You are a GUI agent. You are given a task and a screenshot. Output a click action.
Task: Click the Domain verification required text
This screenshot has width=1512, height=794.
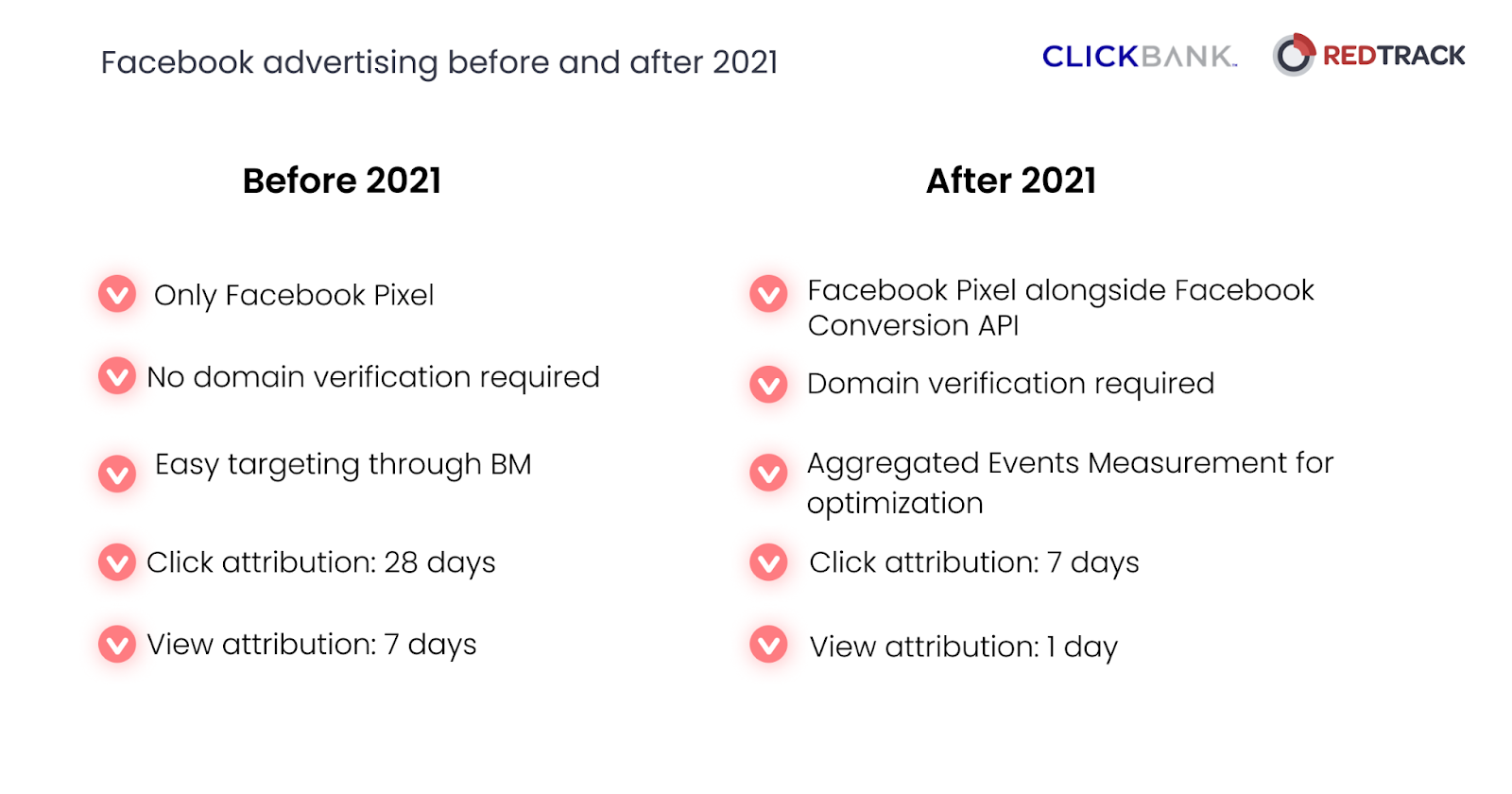(1011, 384)
